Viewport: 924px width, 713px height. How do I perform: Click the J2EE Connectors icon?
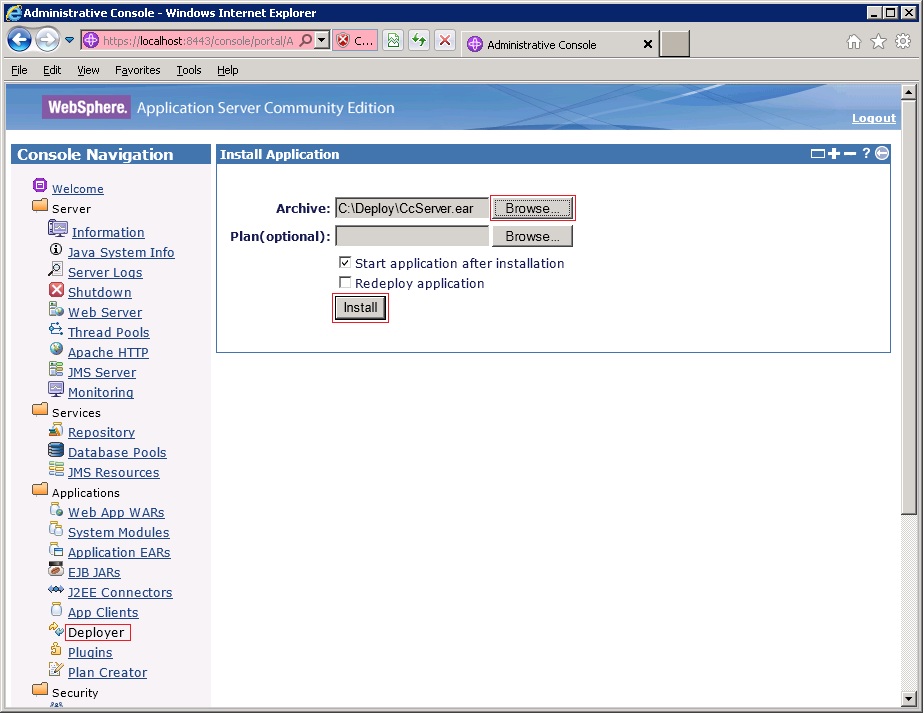(x=56, y=589)
